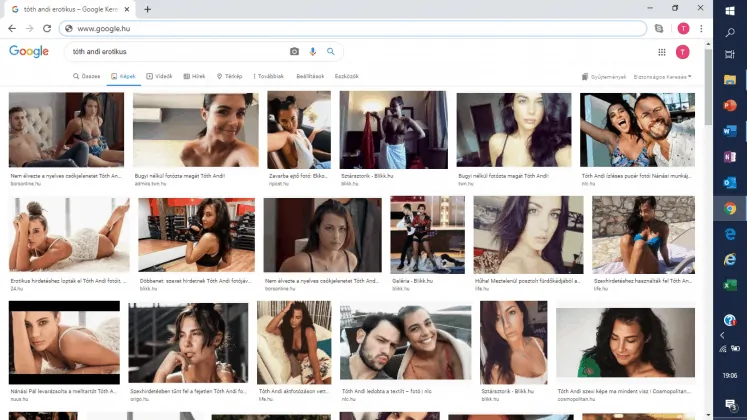
Task: Click the microphone voice search icon
Action: pyautogui.click(x=312, y=51)
